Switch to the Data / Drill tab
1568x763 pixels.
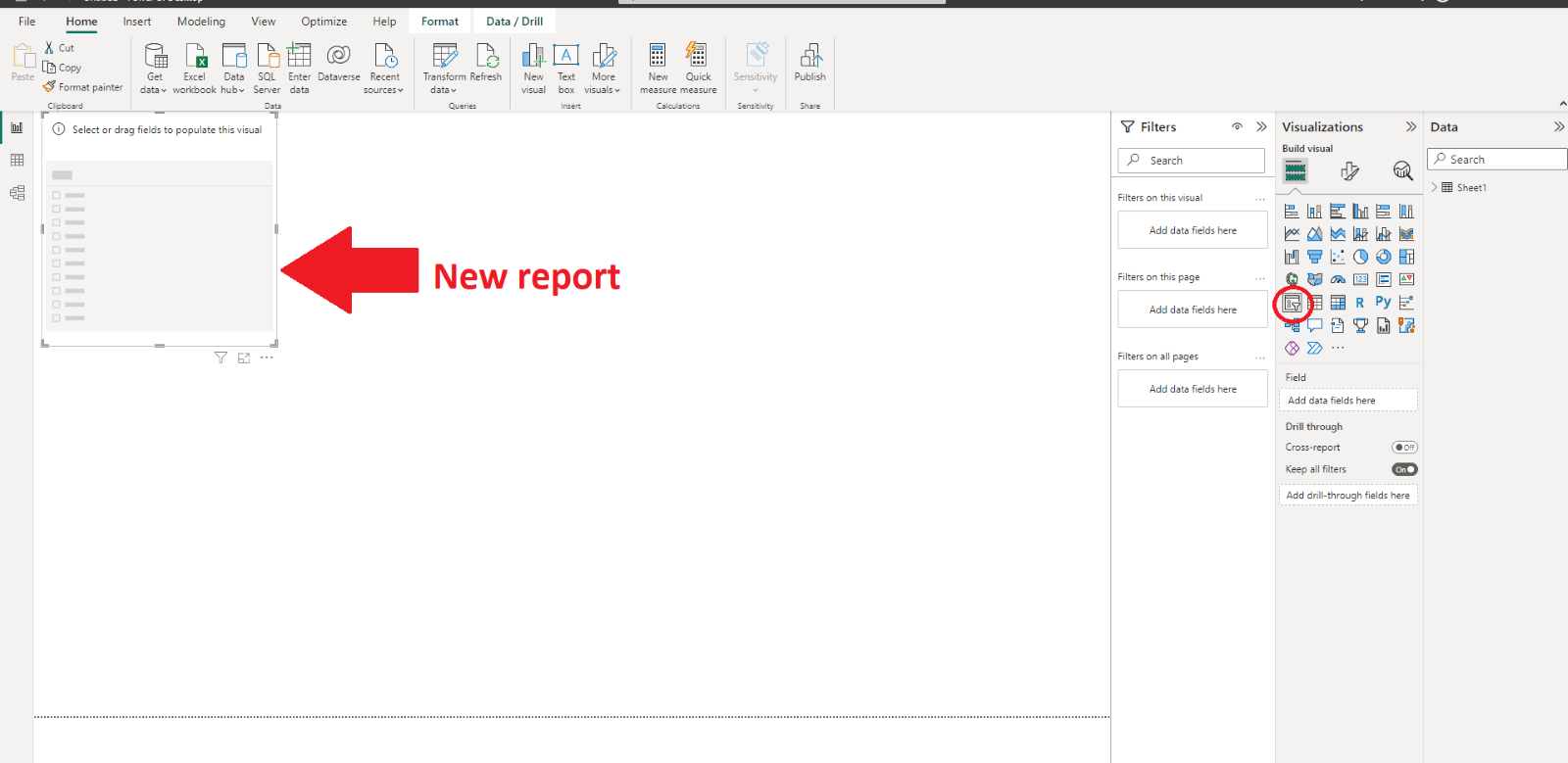[514, 22]
